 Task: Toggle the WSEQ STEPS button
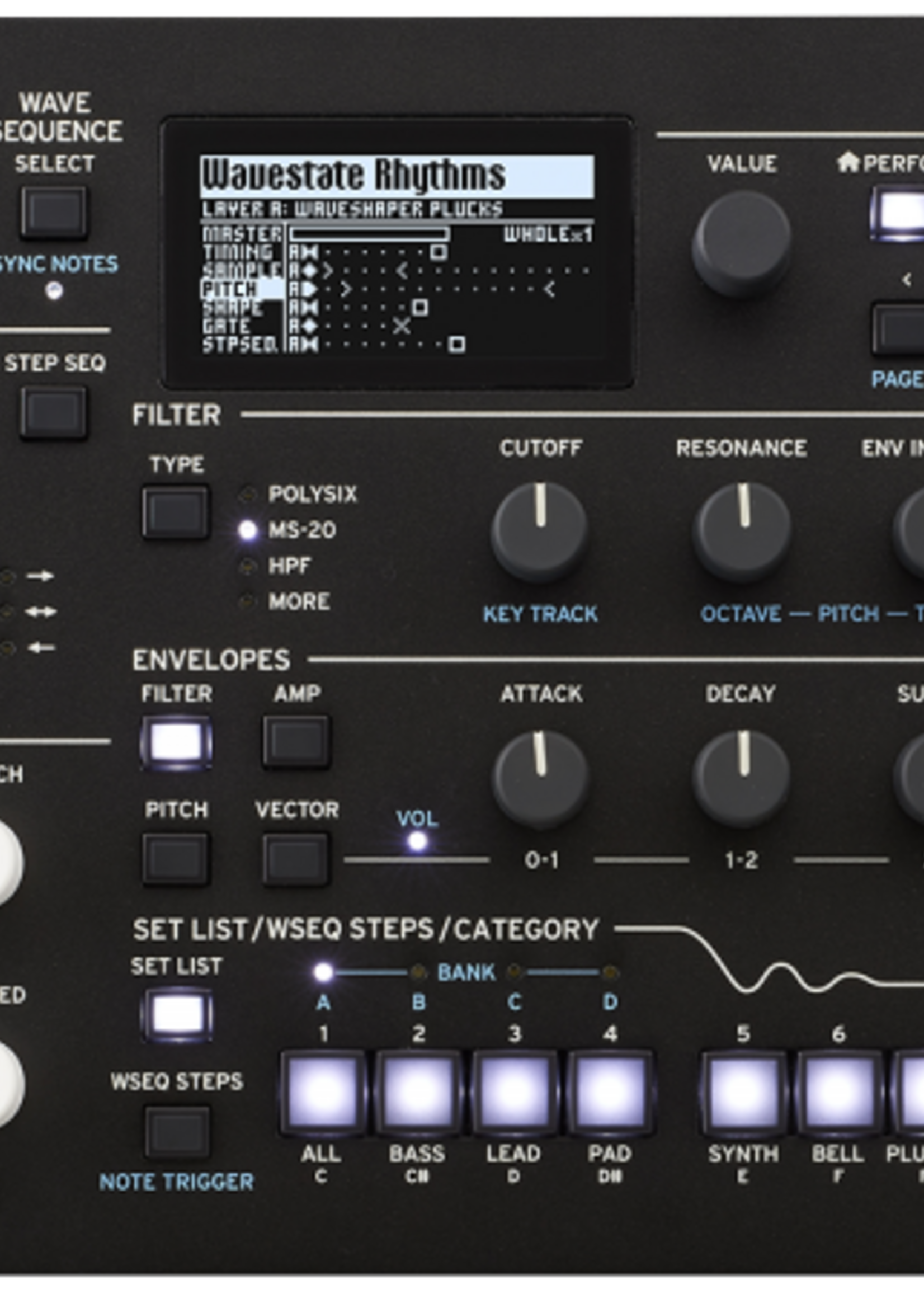[x=177, y=1132]
